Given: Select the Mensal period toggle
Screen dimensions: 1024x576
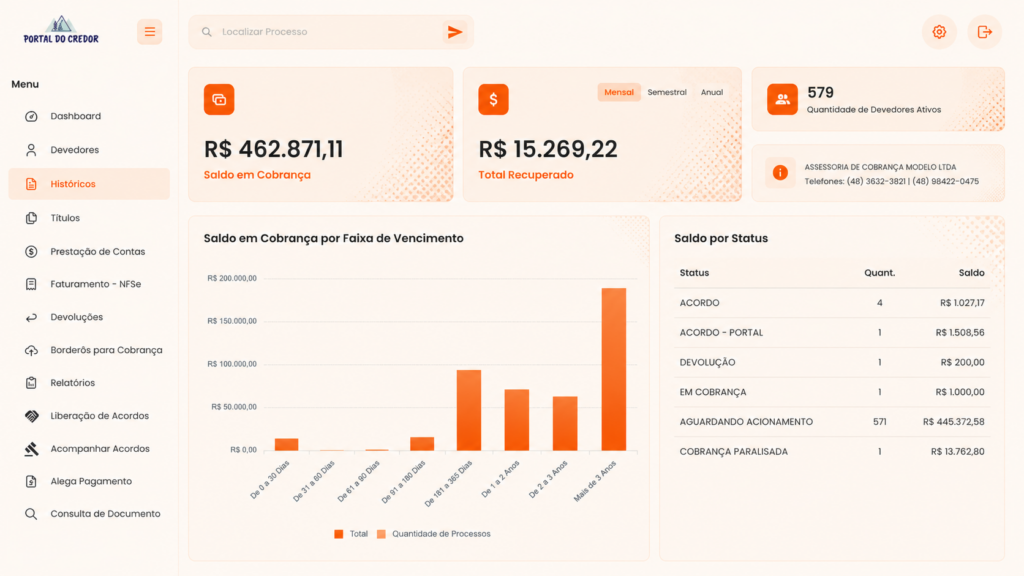Looking at the screenshot, I should point(618,92).
